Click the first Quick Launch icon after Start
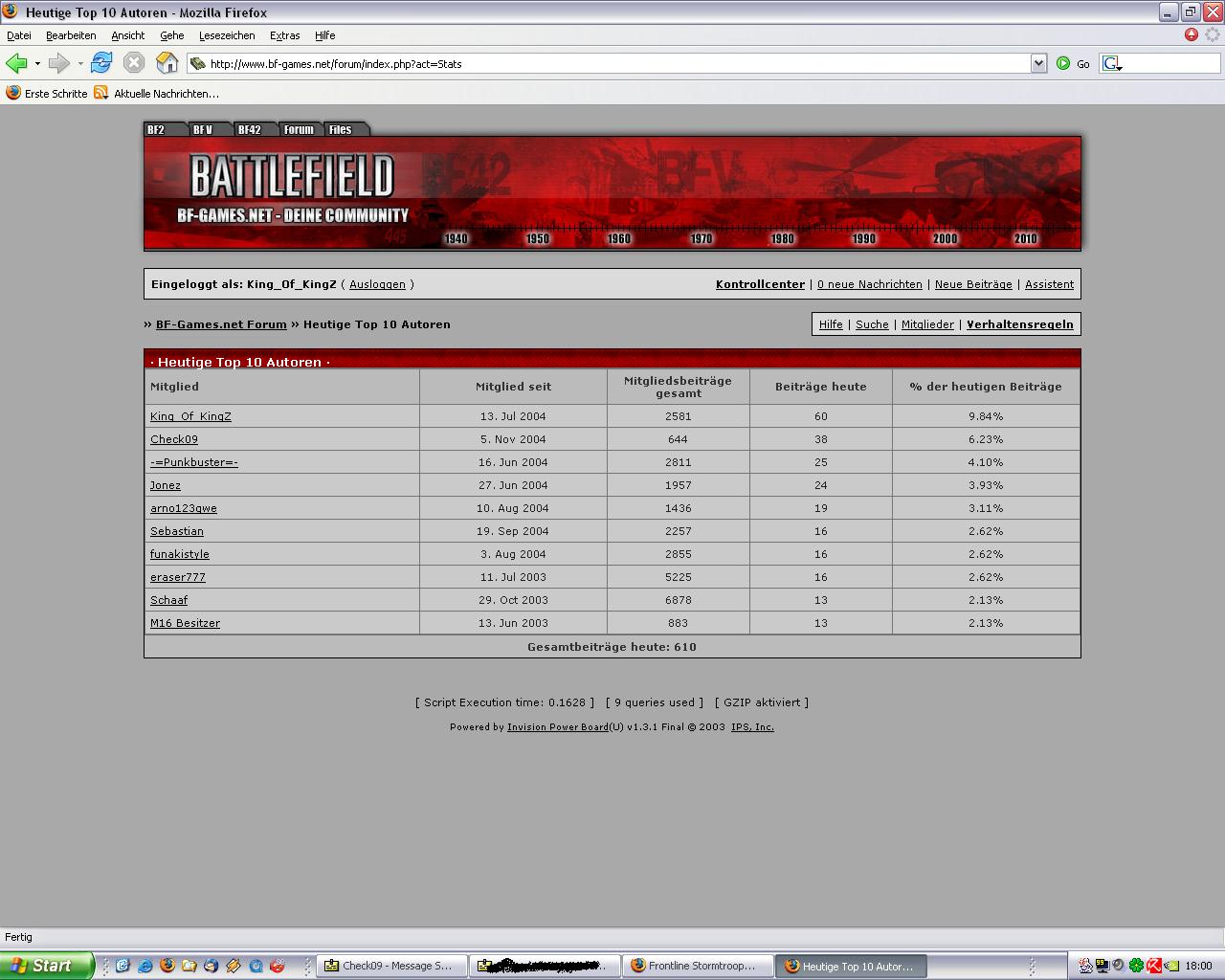The image size is (1225, 980). pos(122,966)
